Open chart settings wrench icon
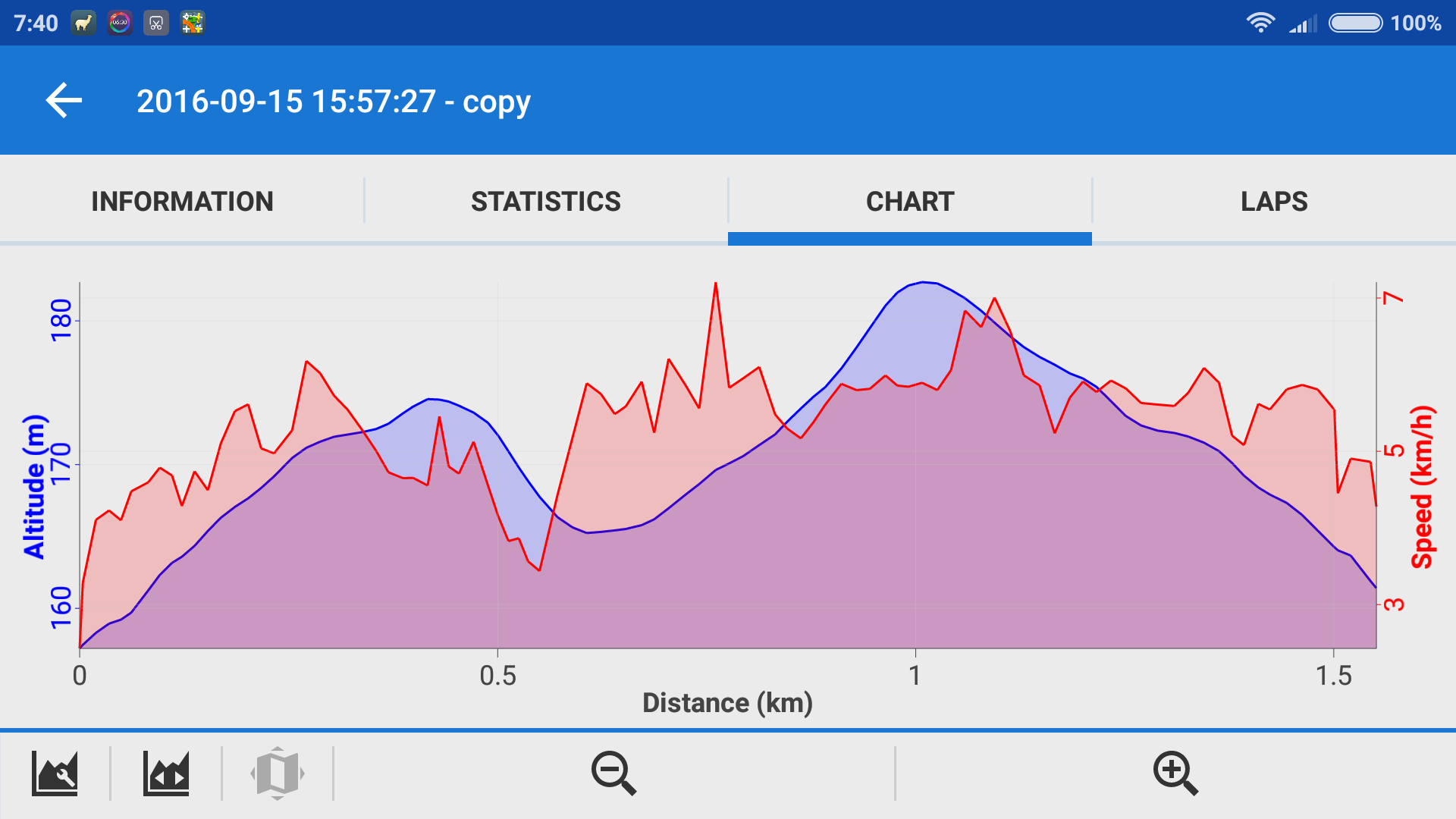This screenshot has width=1456, height=819. tap(55, 773)
